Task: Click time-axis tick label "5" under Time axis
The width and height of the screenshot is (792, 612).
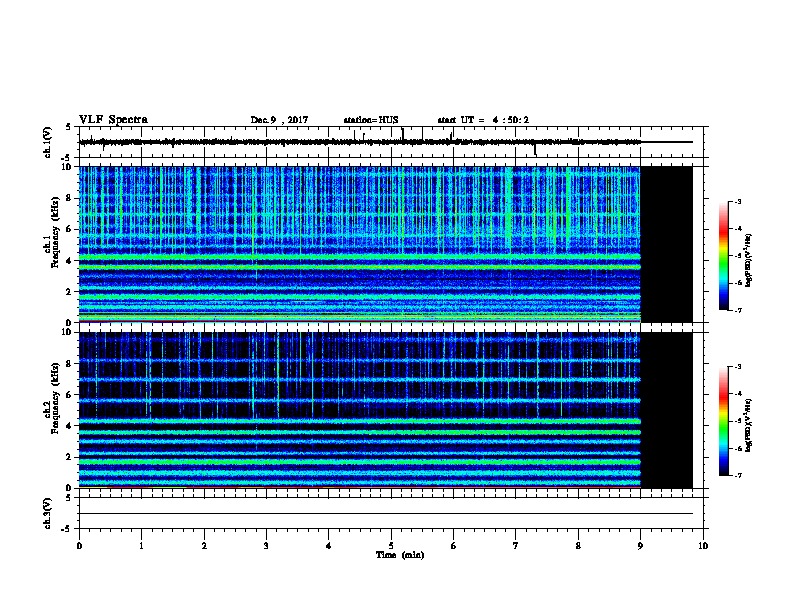Action: (391, 546)
